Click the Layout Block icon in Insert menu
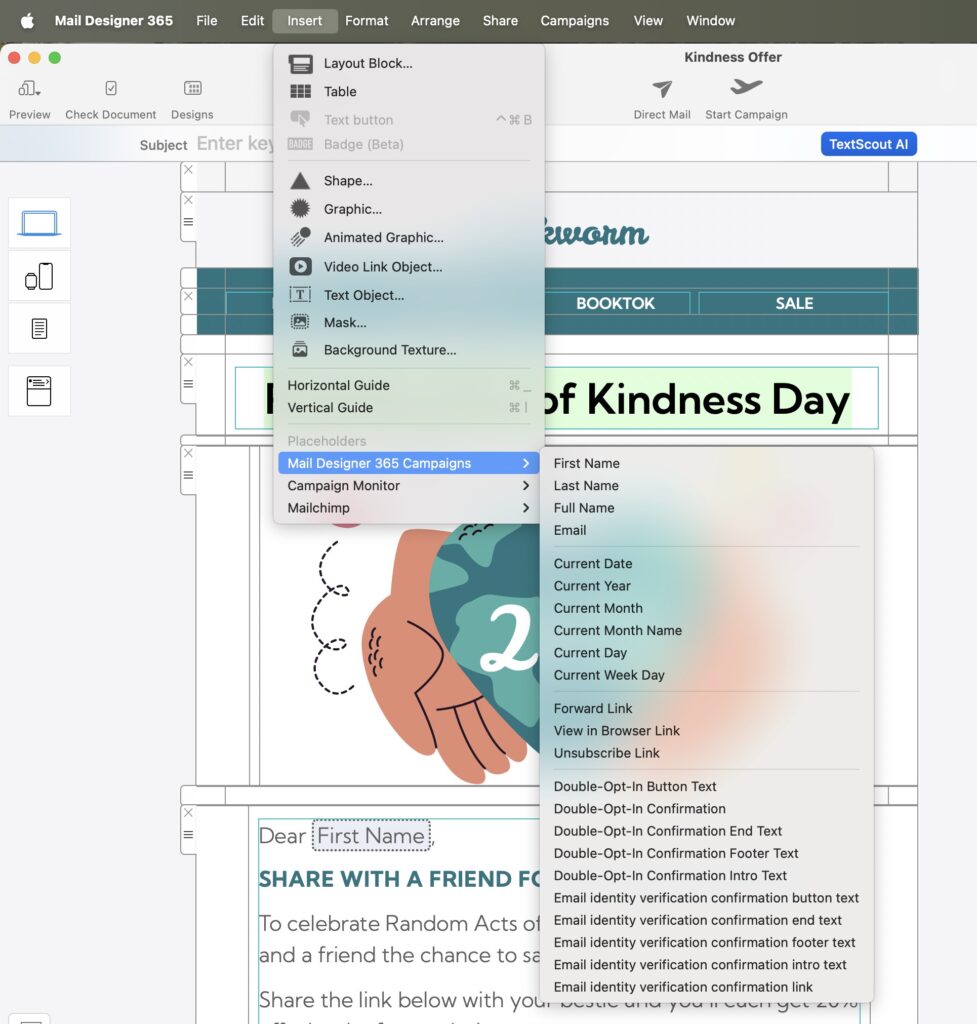 300,63
